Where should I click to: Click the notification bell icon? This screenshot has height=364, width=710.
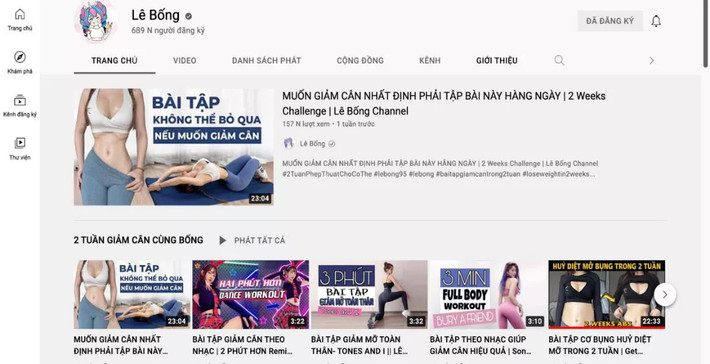click(x=656, y=21)
